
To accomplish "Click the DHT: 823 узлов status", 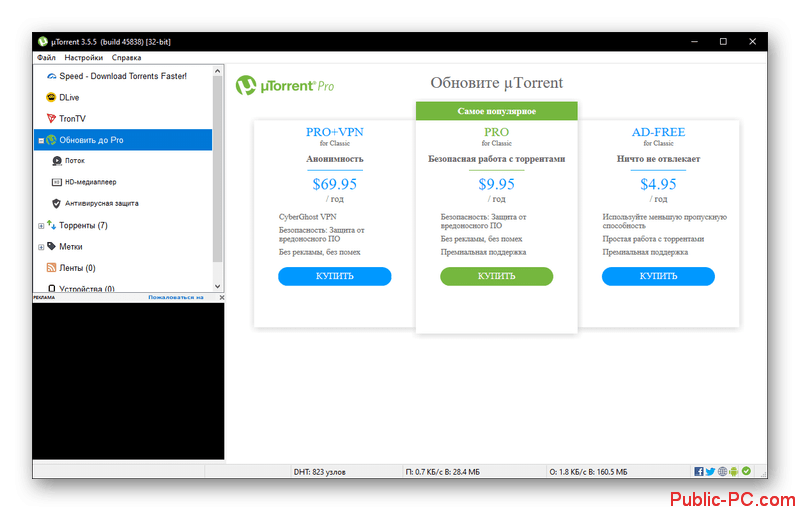I will 319,472.
